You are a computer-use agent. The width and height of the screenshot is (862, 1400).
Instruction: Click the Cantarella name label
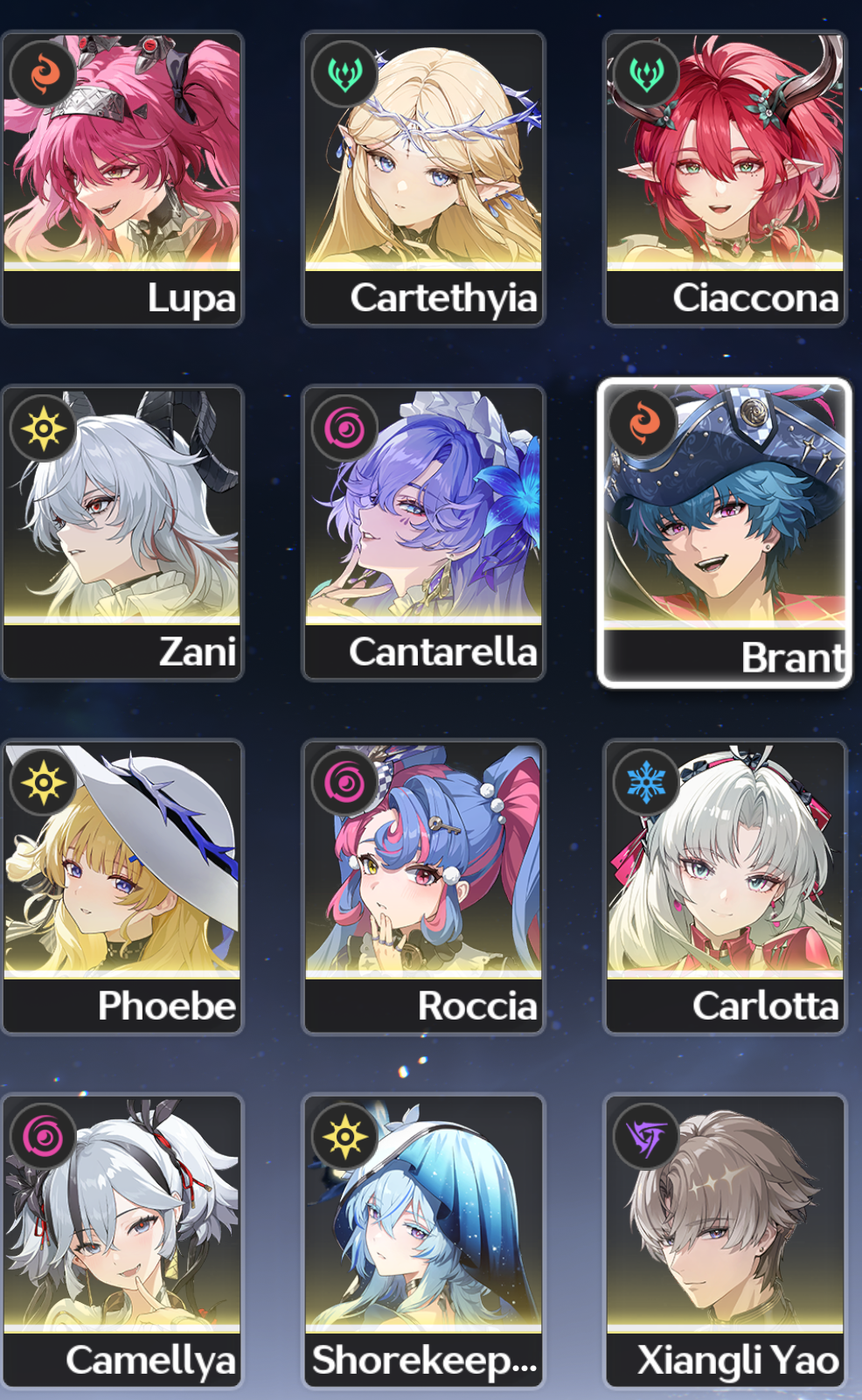[x=442, y=651]
